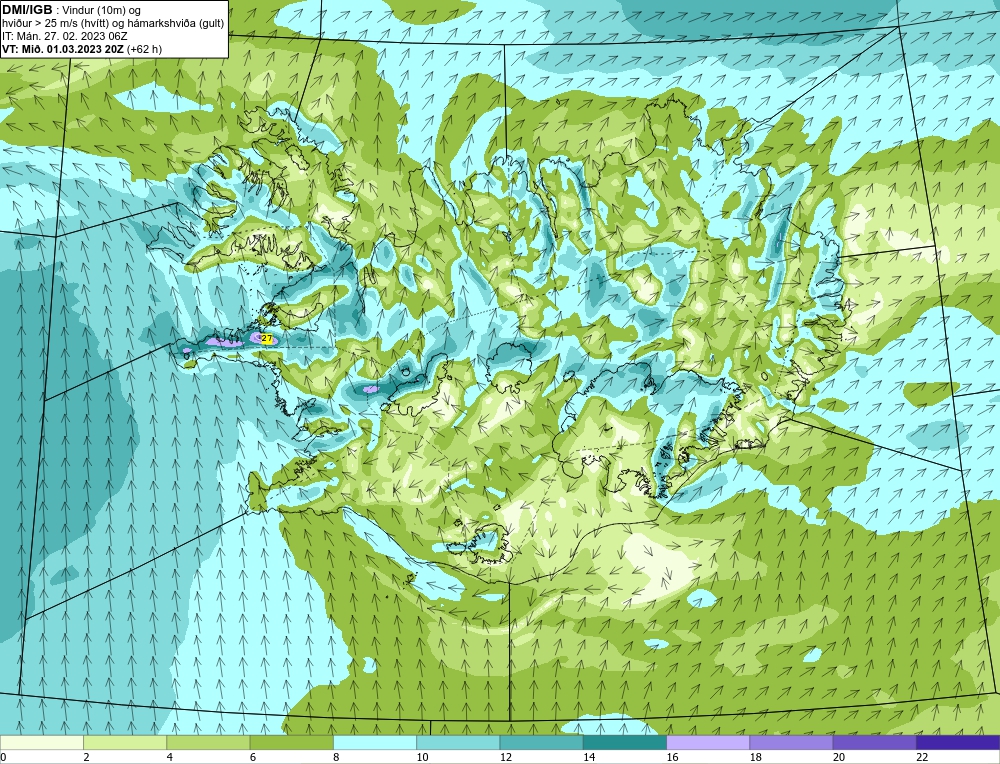Click the legend scale value 2

click(86, 757)
